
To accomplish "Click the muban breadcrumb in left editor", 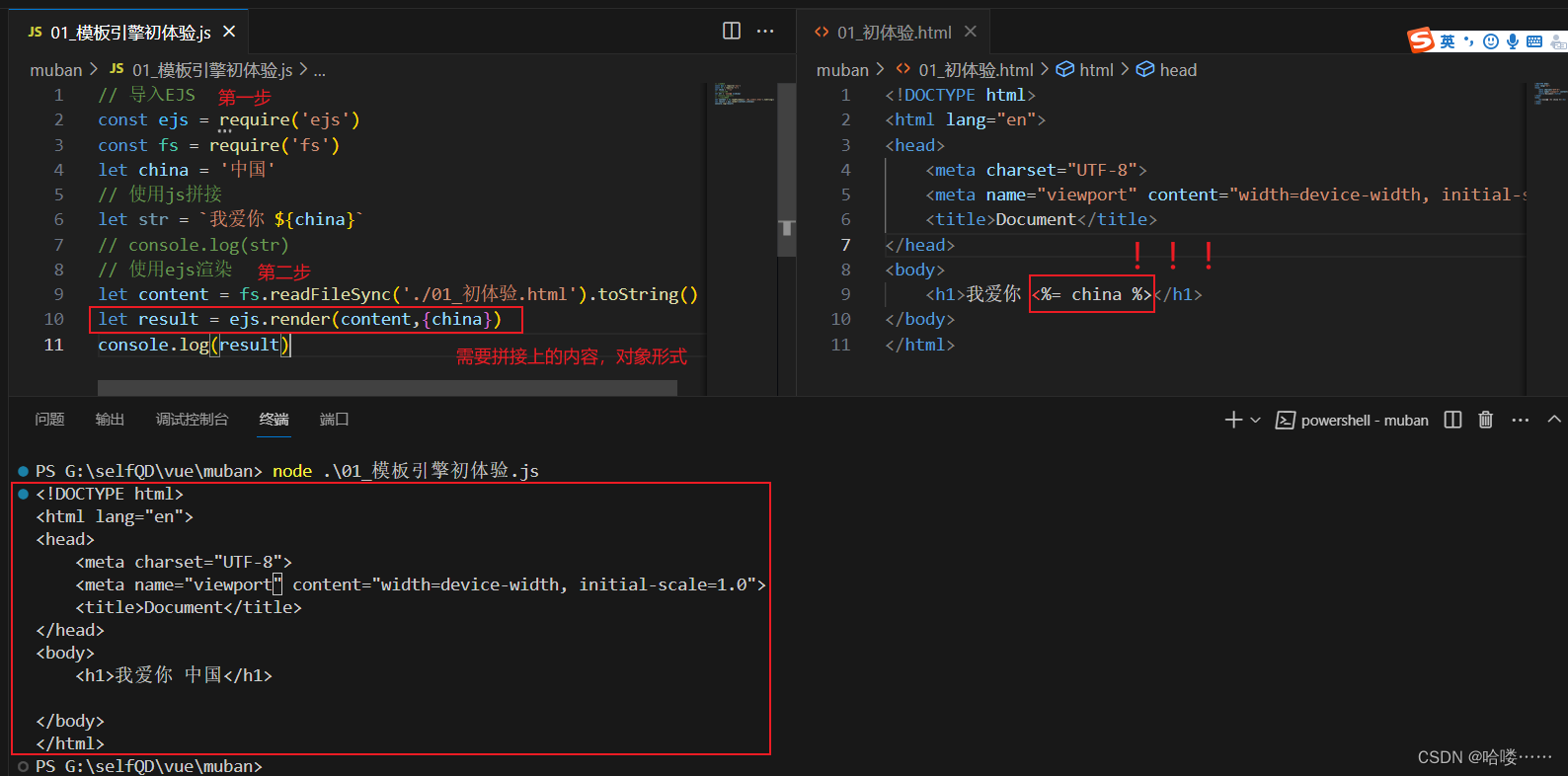I will pyautogui.click(x=56, y=69).
